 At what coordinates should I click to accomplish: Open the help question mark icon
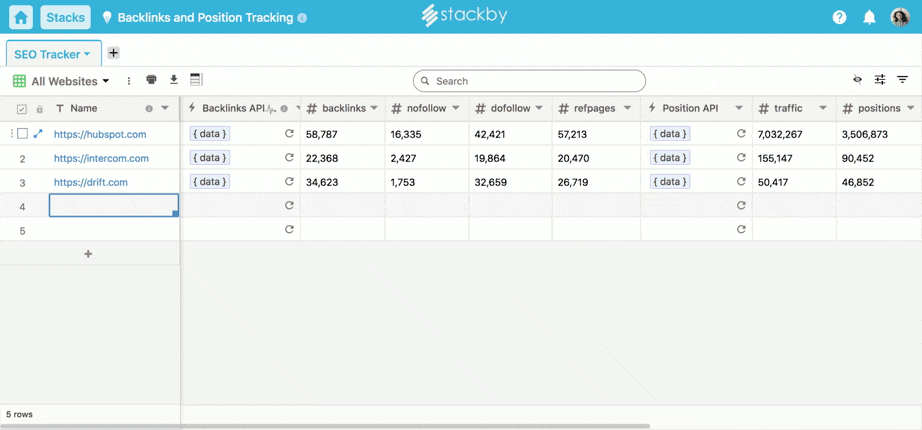tap(839, 17)
